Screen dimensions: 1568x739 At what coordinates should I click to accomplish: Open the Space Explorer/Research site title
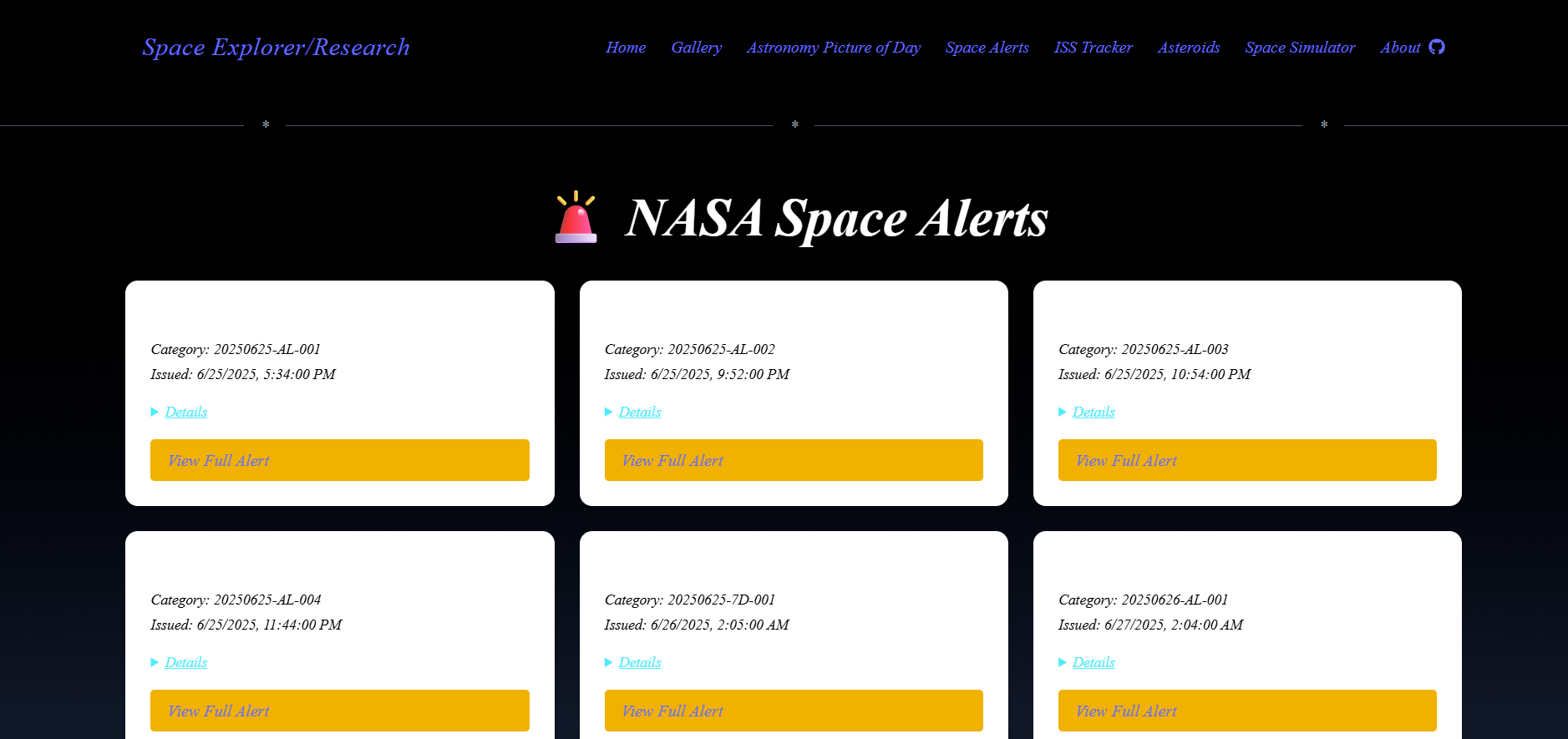[276, 48]
